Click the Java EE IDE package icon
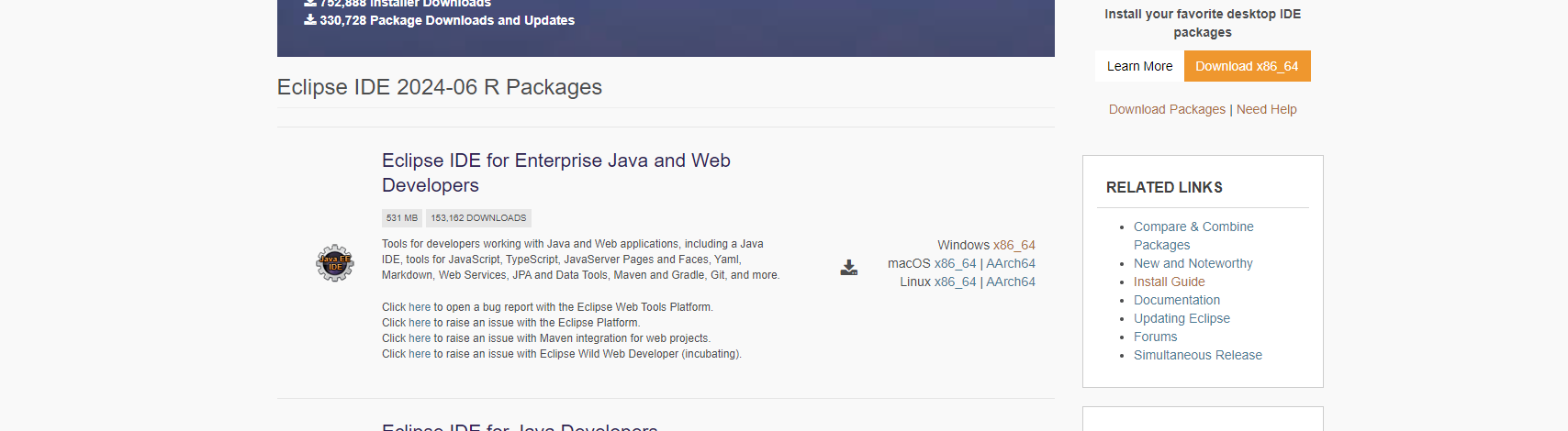Screen dimensions: 1568x431 (334, 263)
